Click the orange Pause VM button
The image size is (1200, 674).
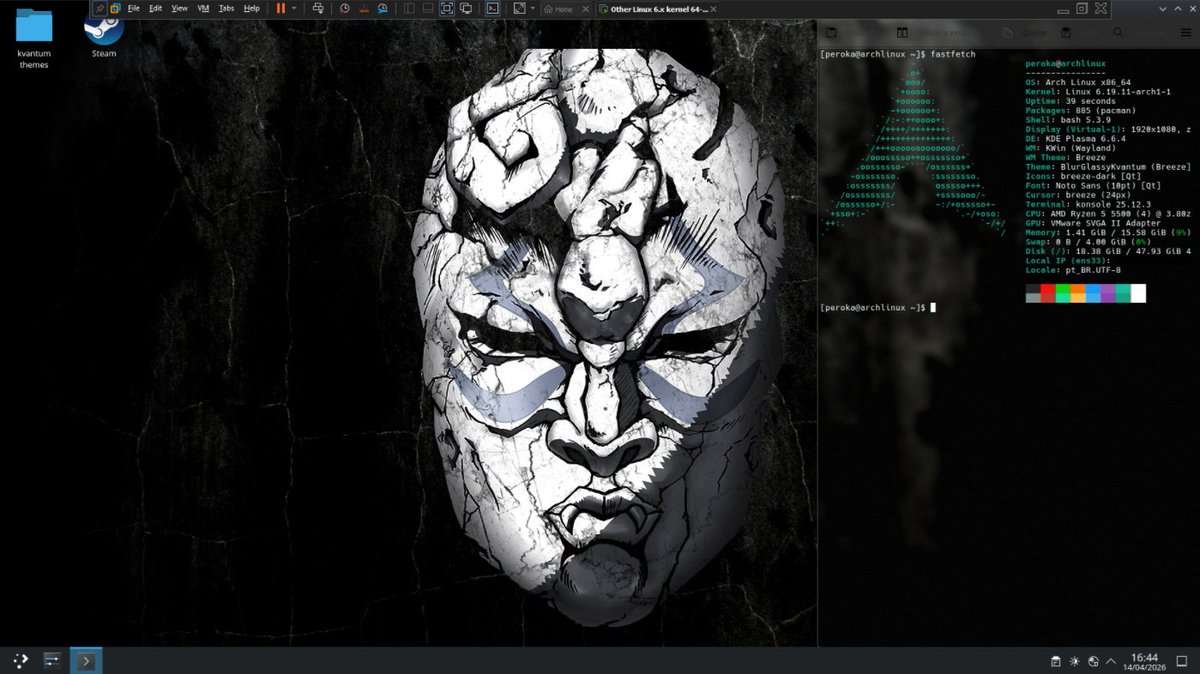point(280,8)
